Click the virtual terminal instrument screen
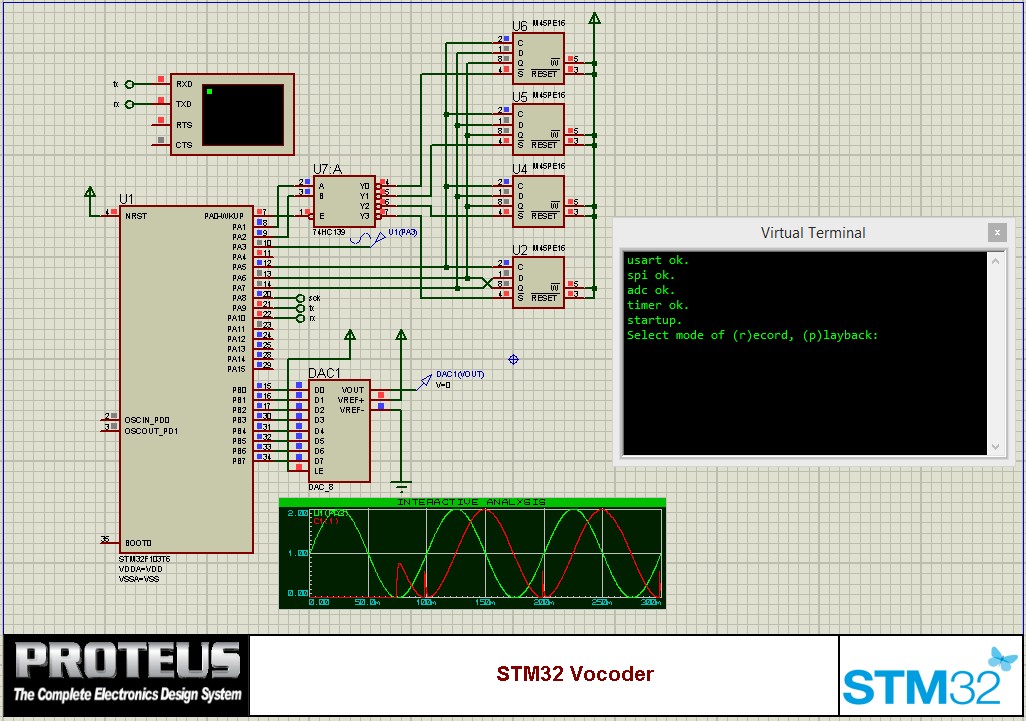Viewport: 1026px width, 721px height. (x=243, y=114)
